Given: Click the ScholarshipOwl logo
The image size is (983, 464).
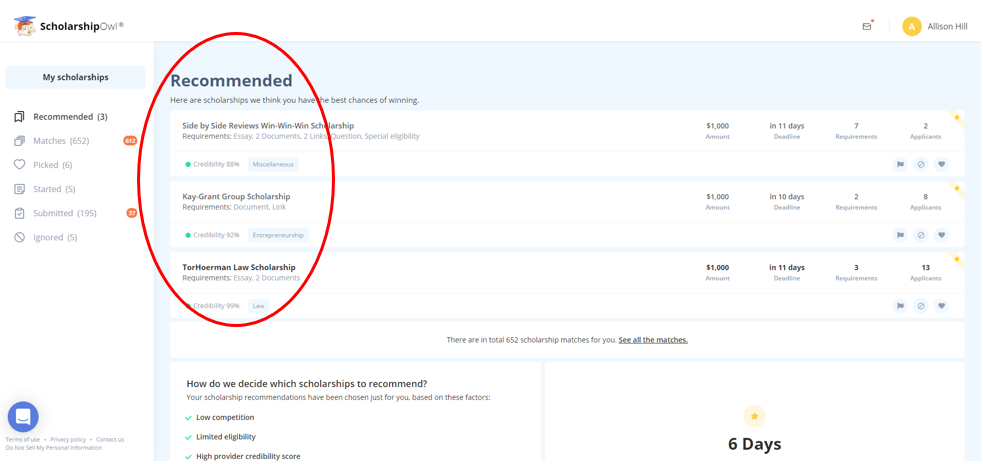Looking at the screenshot, I should pos(69,26).
